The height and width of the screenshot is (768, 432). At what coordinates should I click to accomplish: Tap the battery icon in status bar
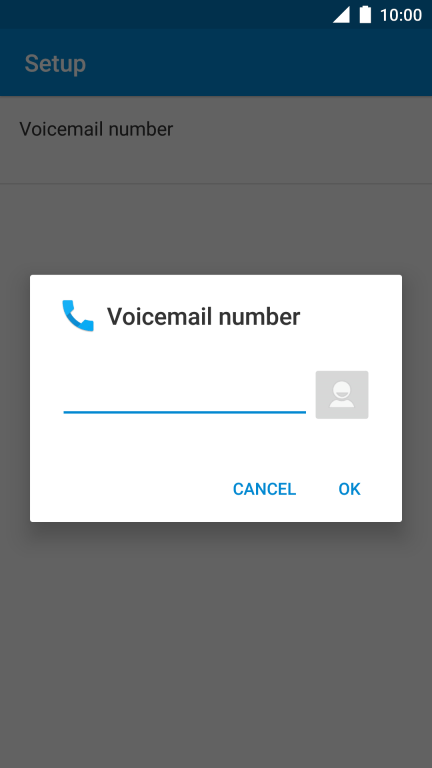[x=365, y=15]
